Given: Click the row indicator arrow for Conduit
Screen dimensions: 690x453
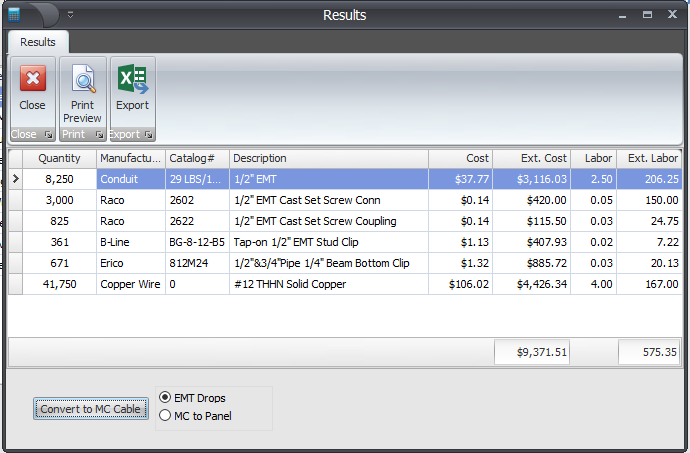Looking at the screenshot, I should click(x=15, y=179).
